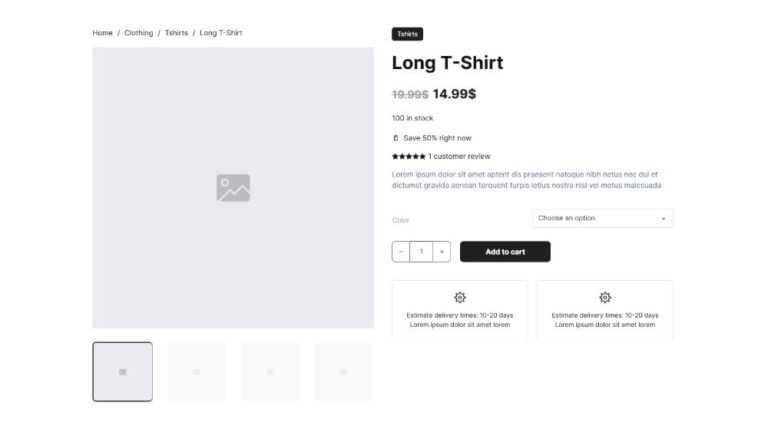Click the gear icon in left delivery card
Viewport: 768px width, 432px height.
tap(460, 297)
